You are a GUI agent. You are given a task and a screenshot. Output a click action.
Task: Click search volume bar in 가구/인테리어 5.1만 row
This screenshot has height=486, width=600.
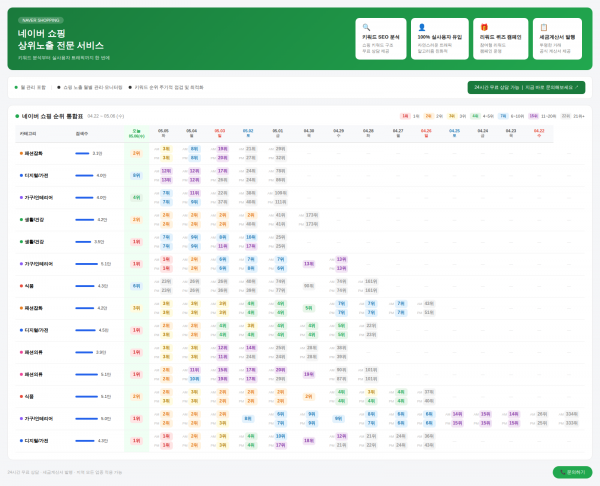point(86,264)
